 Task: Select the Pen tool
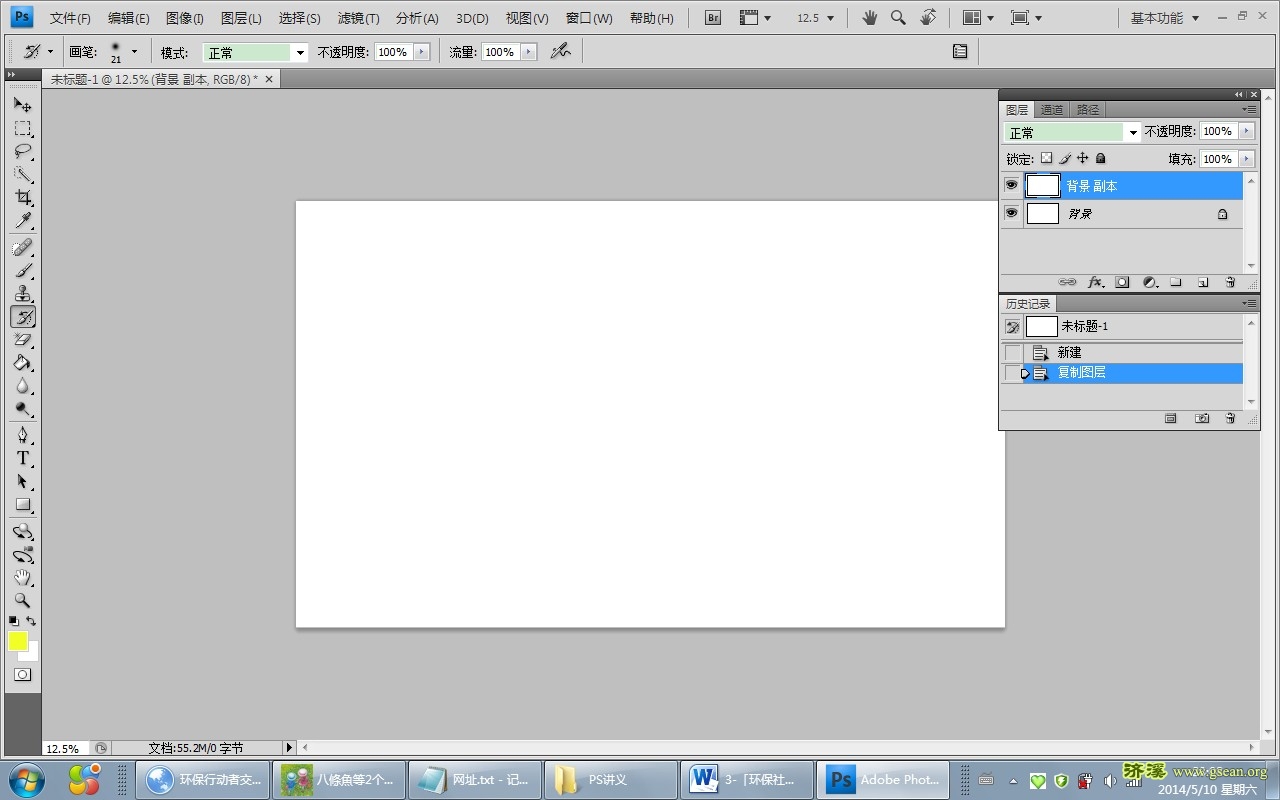click(x=22, y=435)
